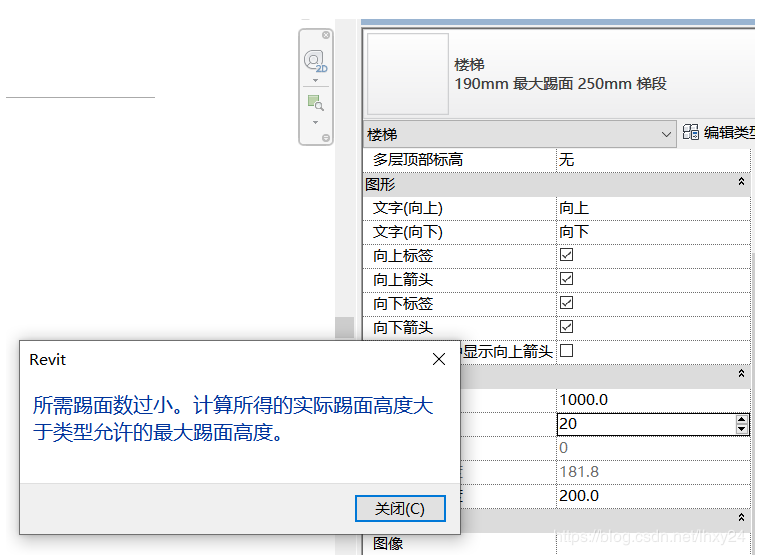Screen dimensions: 761x558
Task: Select the 图像 property row
Action: click(x=556, y=543)
